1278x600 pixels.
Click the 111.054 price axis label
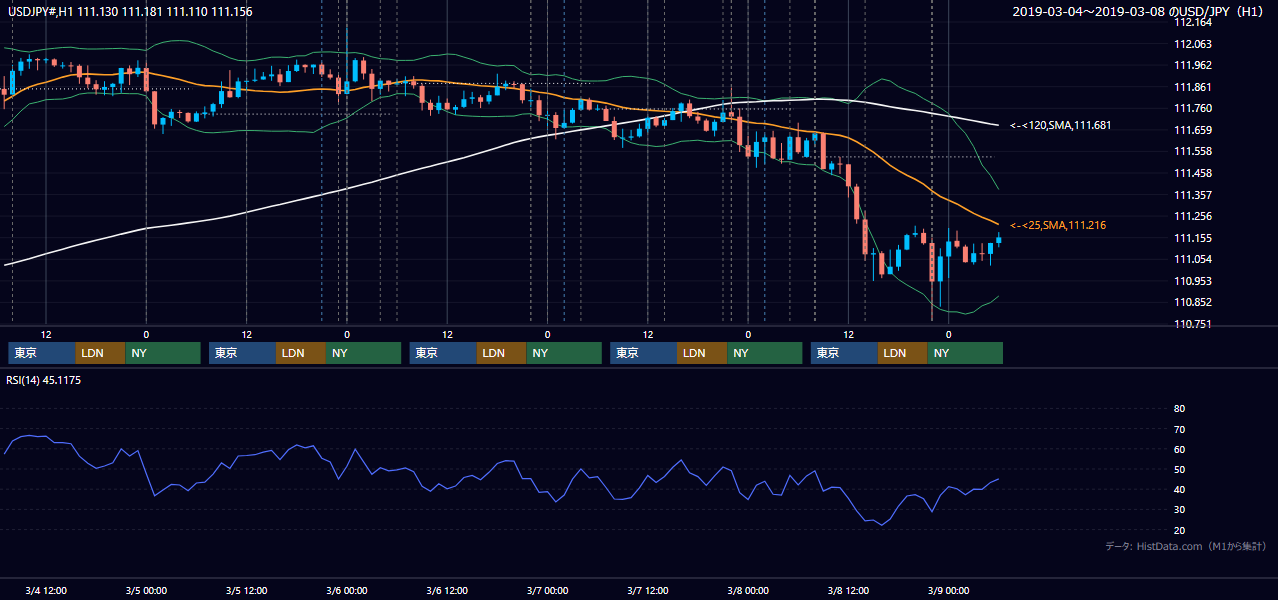click(1192, 259)
